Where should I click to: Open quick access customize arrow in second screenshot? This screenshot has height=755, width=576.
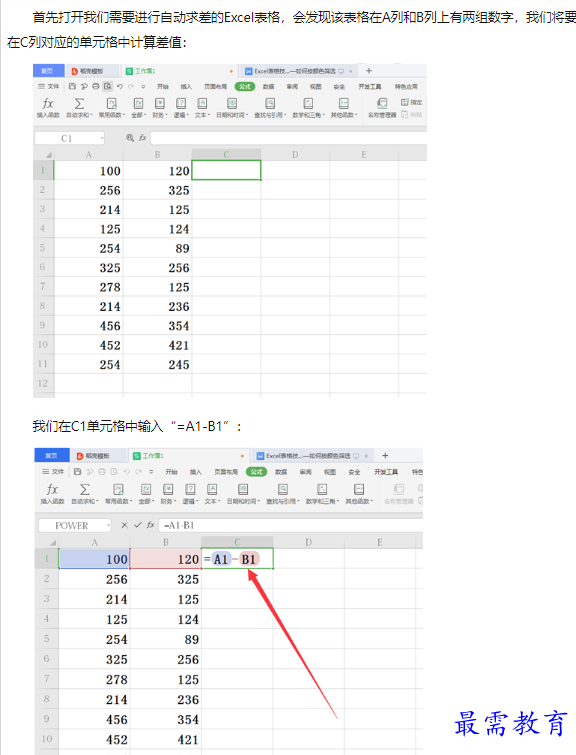[151, 472]
